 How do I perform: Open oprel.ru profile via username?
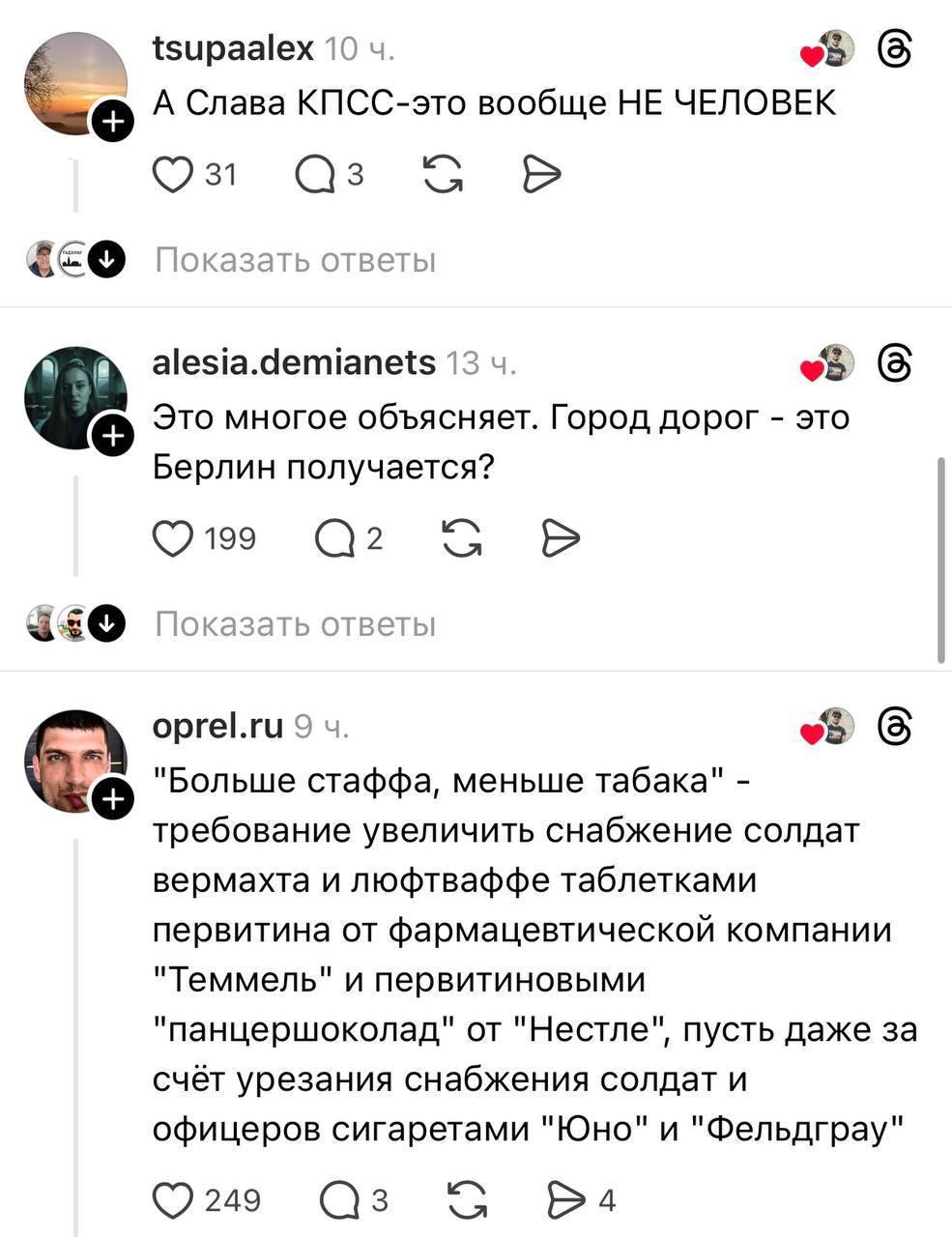pyautogui.click(x=217, y=725)
